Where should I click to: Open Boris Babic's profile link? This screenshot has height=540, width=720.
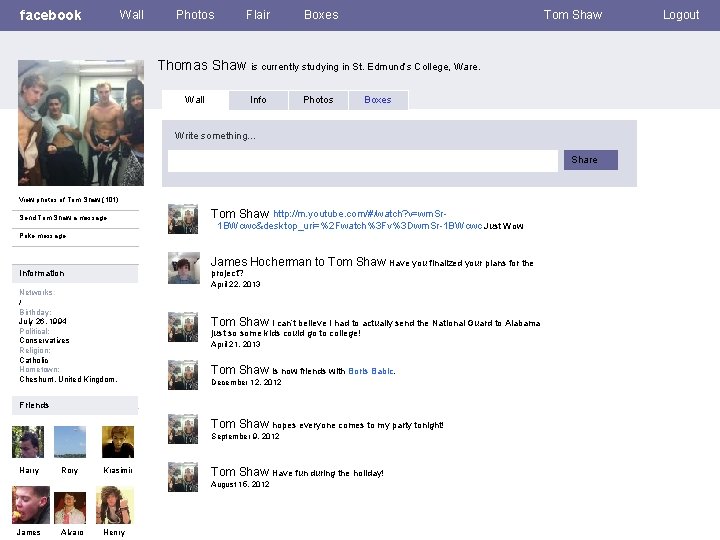pyautogui.click(x=371, y=371)
